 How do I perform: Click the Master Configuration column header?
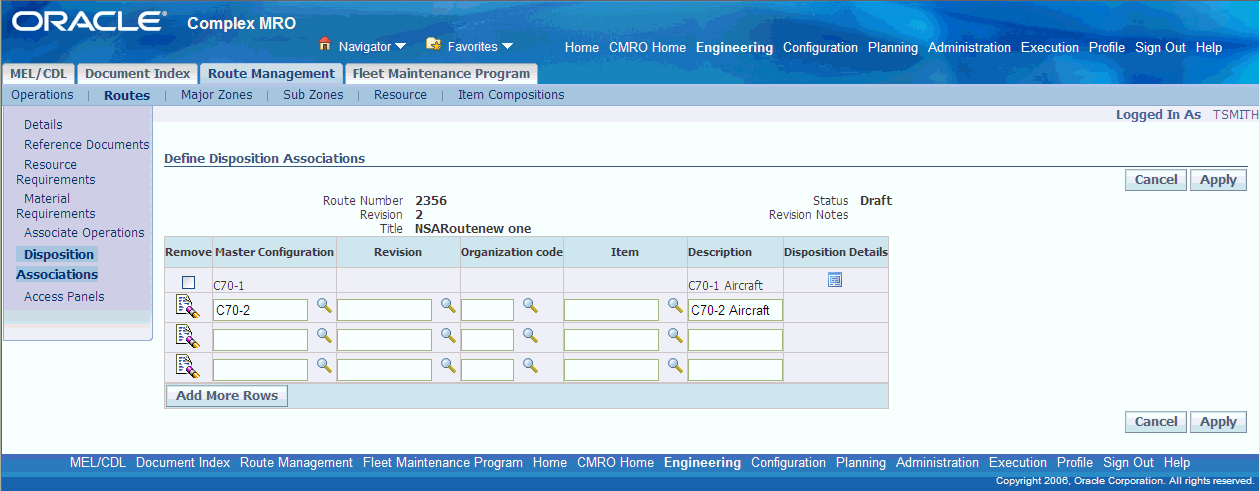(274, 252)
